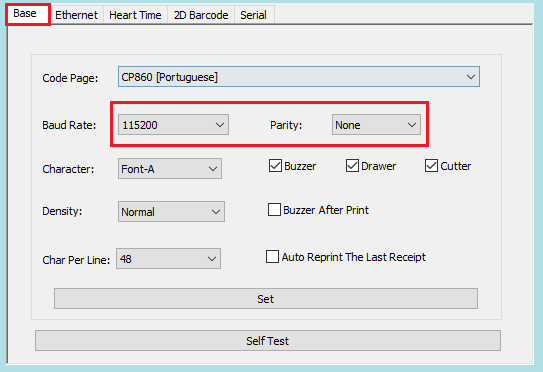The image size is (543, 372).
Task: Expand the Baud Rate dropdown
Action: 173,125
